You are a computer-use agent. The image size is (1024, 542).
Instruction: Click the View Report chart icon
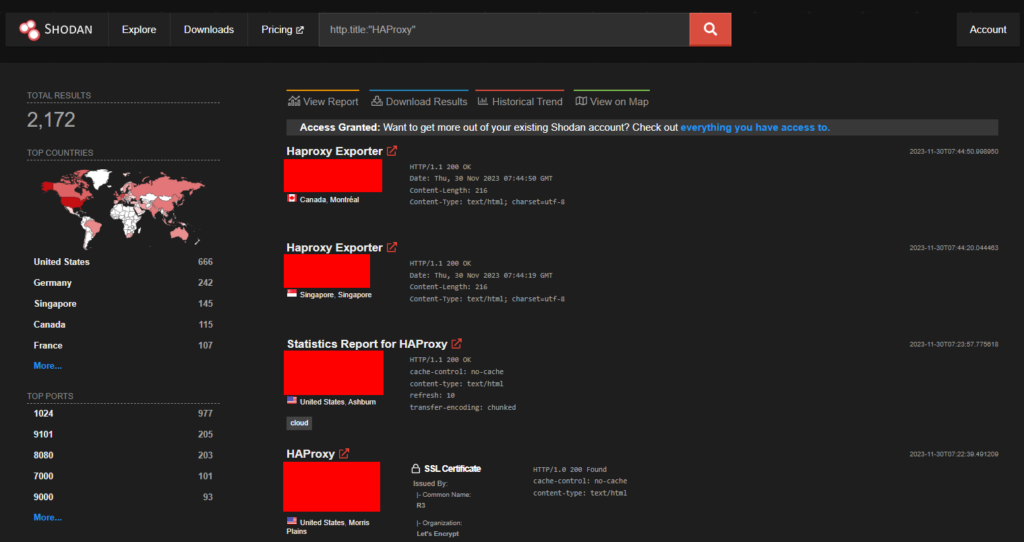tap(294, 101)
